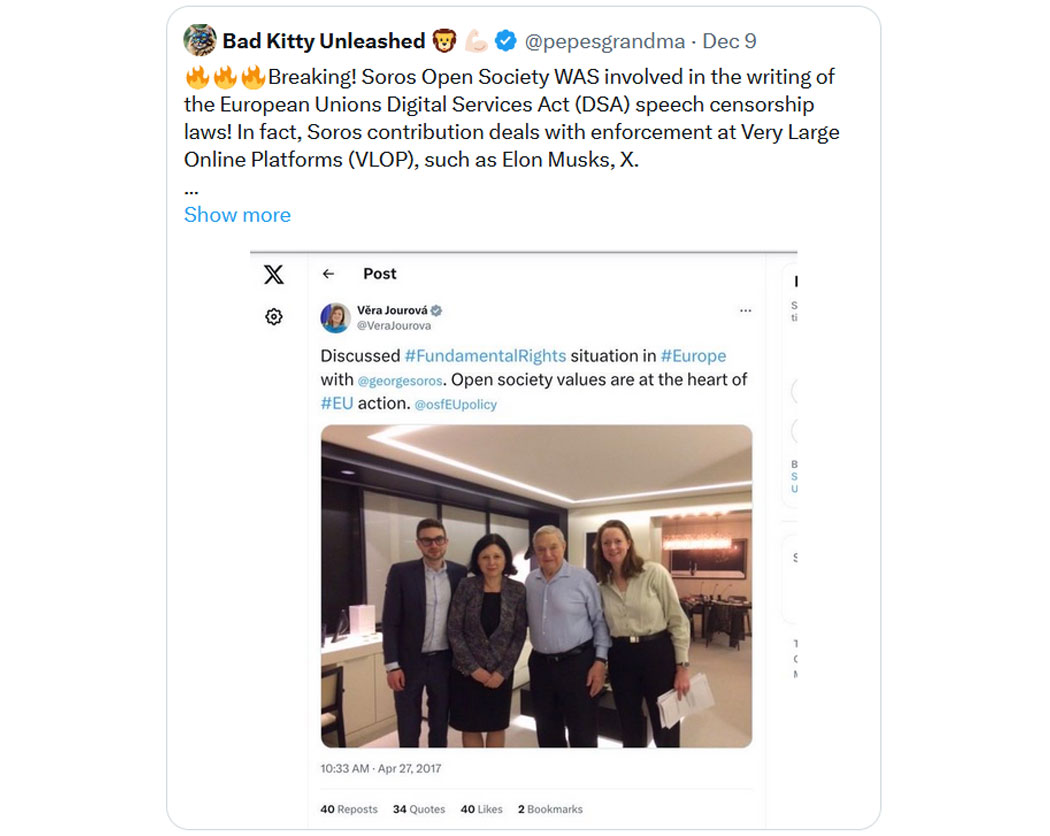Open the settings gear icon
Image resolution: width=1050 pixels, height=836 pixels.
[273, 317]
